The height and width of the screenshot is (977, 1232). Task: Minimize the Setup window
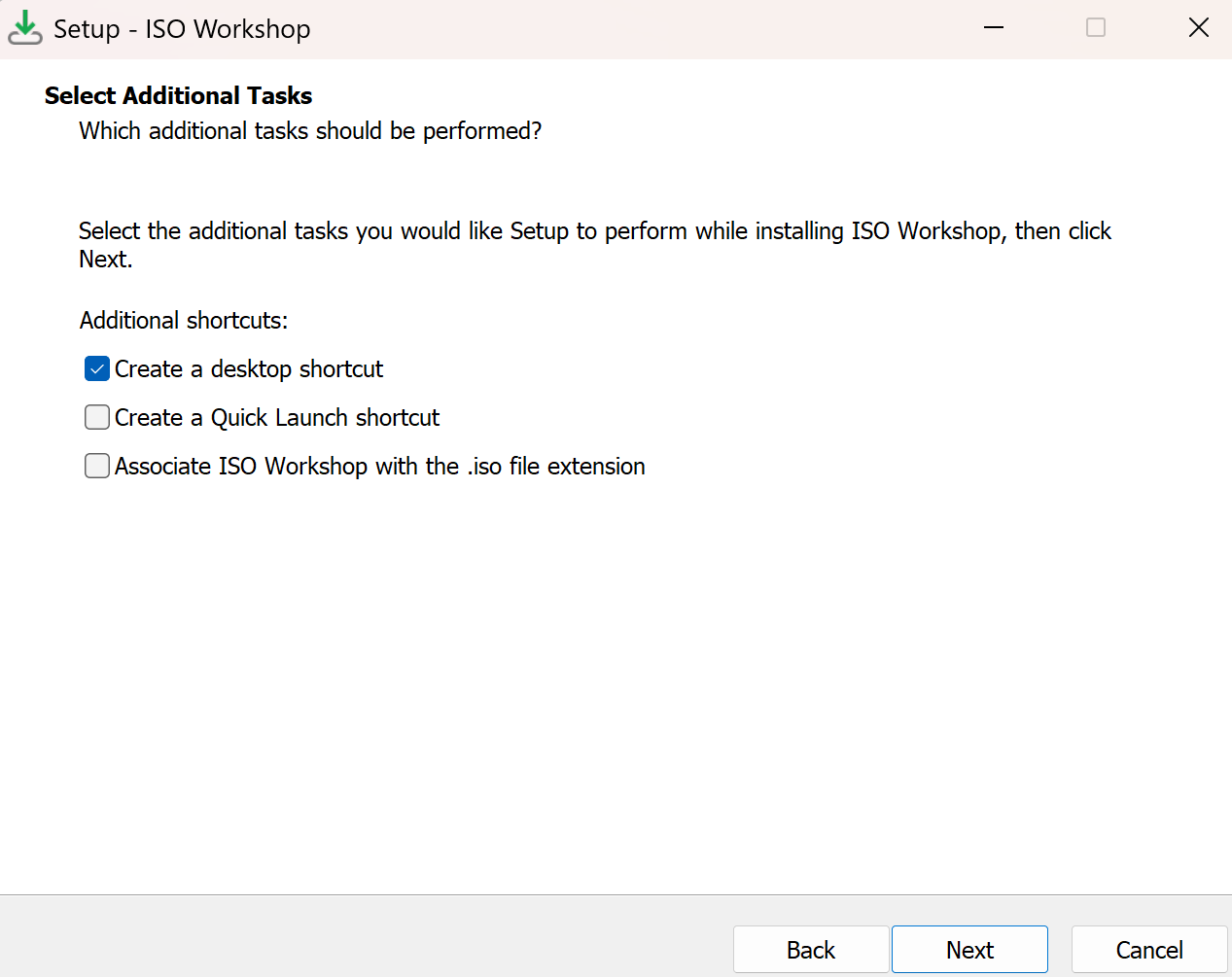994,27
